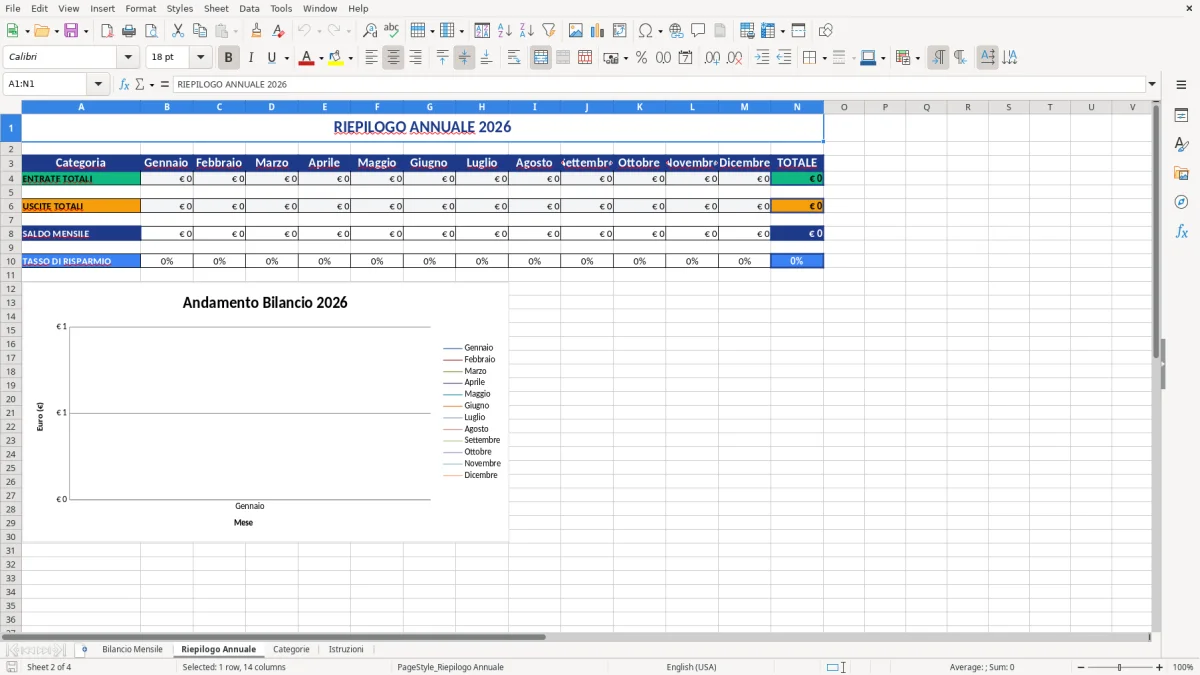Toggle Bold formatting

[228, 58]
